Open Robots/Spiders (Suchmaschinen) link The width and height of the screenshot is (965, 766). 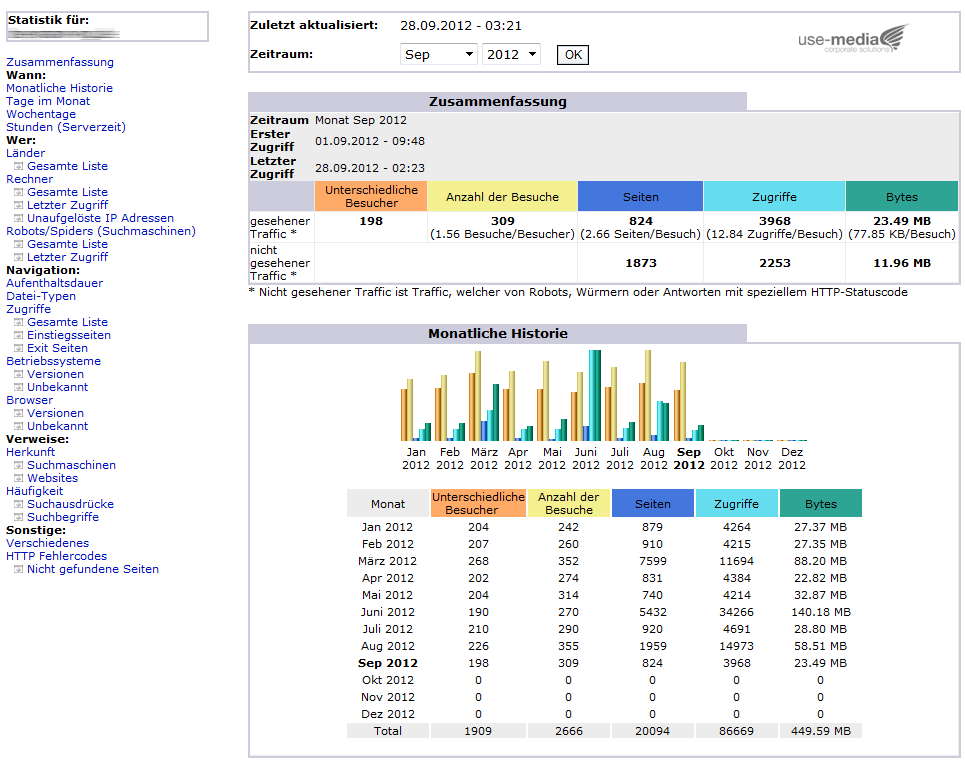click(101, 231)
